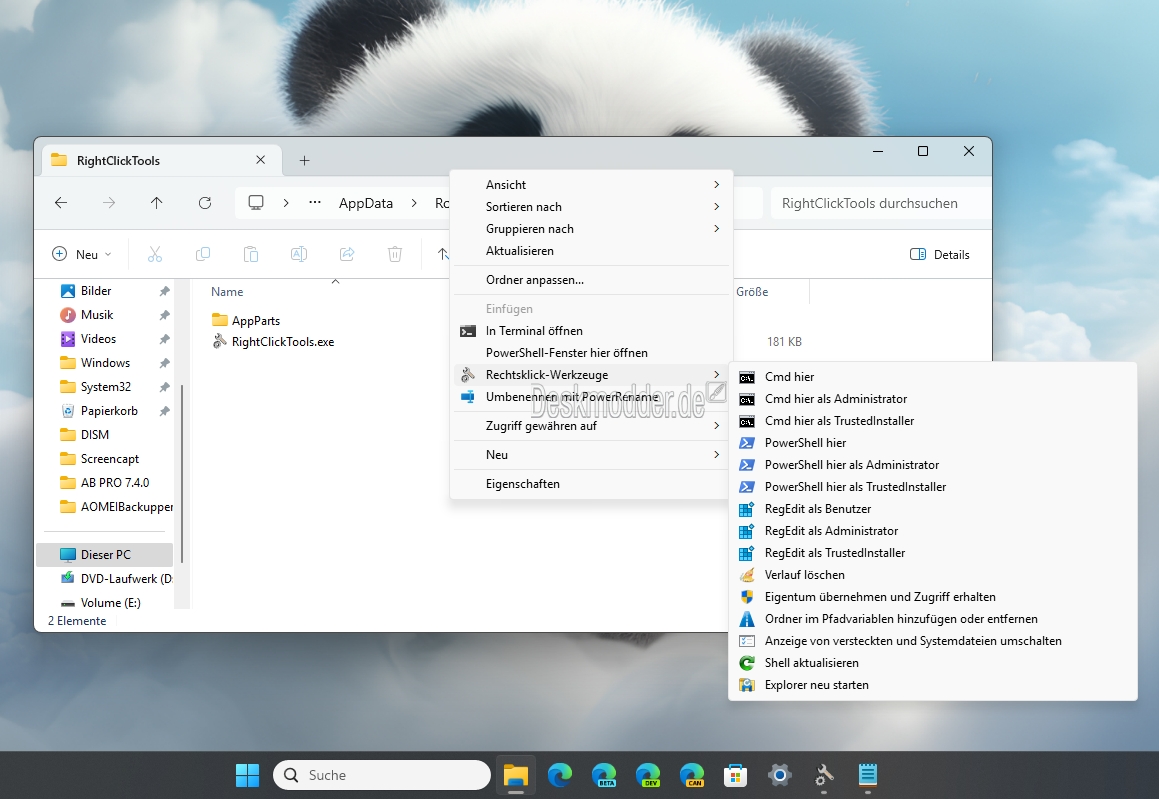The width and height of the screenshot is (1159, 799).
Task: Expand the Gruppieren nach submenu
Action: 591,229
